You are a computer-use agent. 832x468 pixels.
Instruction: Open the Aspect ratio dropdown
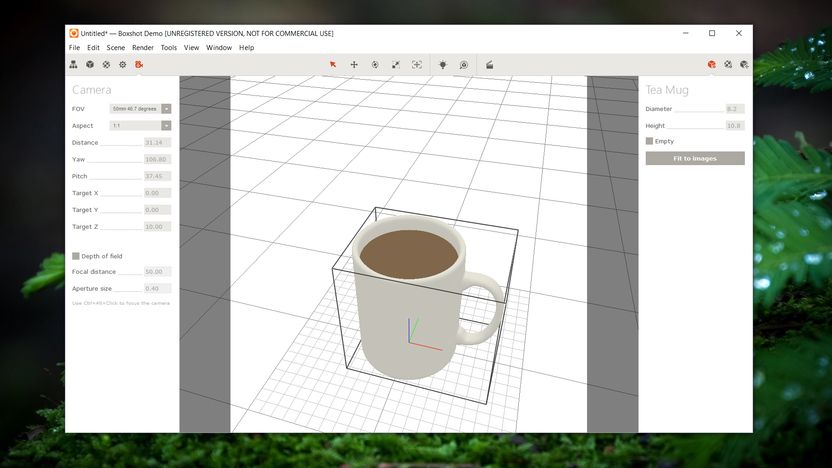pos(140,126)
